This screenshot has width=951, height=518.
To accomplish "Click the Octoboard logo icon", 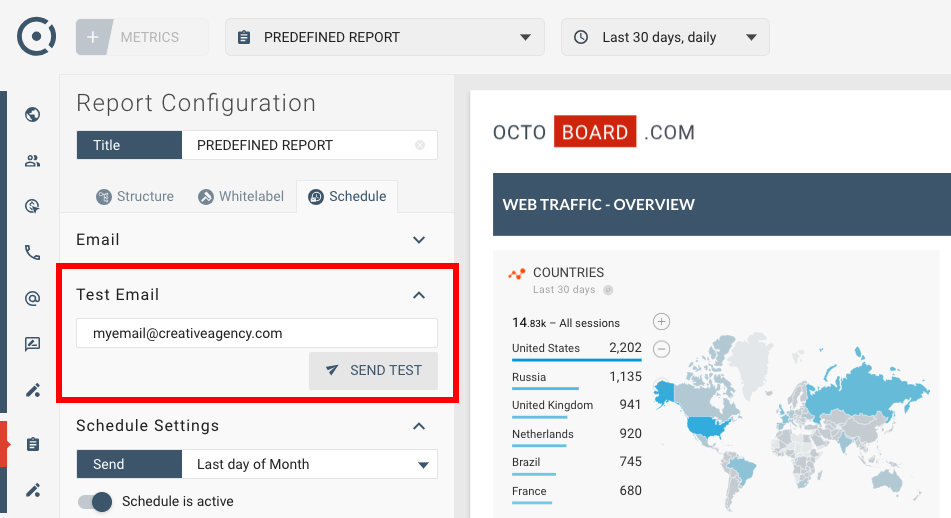I will 36,36.
